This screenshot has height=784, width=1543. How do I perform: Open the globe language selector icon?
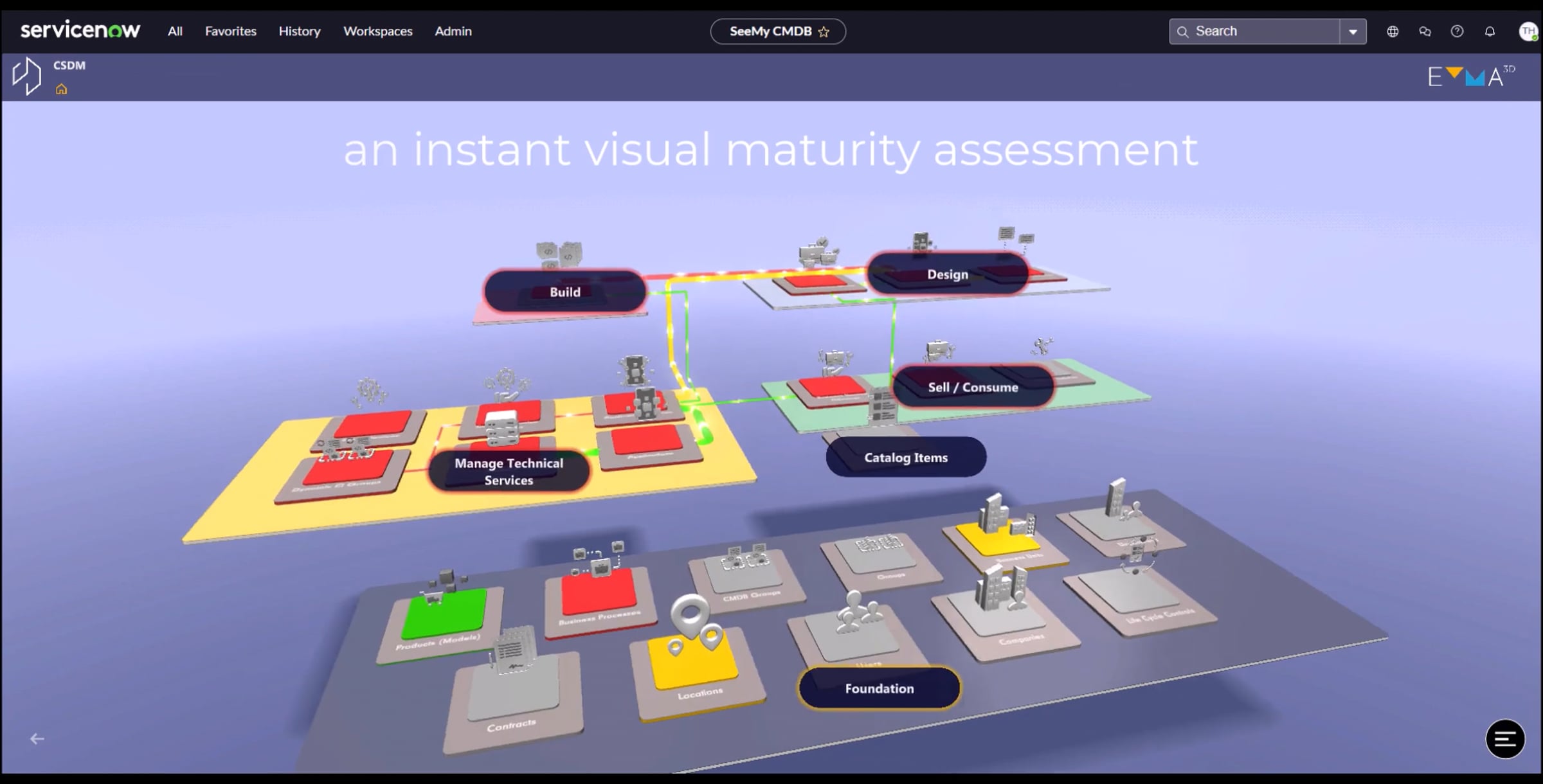(1393, 31)
